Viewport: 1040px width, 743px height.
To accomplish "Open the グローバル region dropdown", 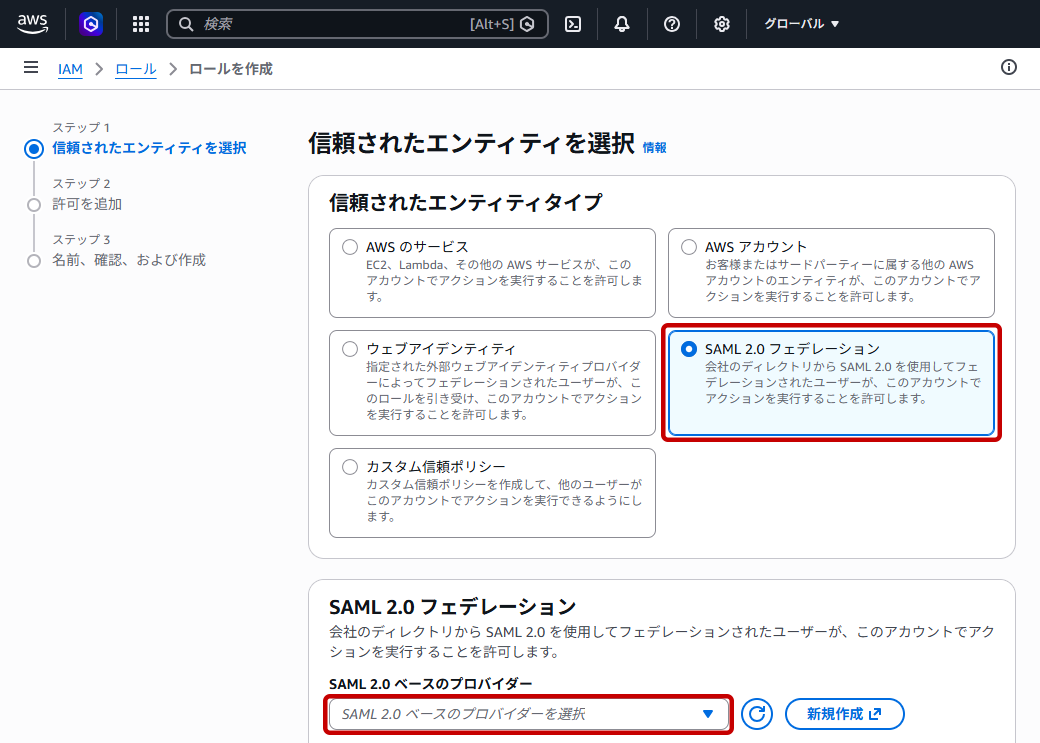I will (x=801, y=24).
